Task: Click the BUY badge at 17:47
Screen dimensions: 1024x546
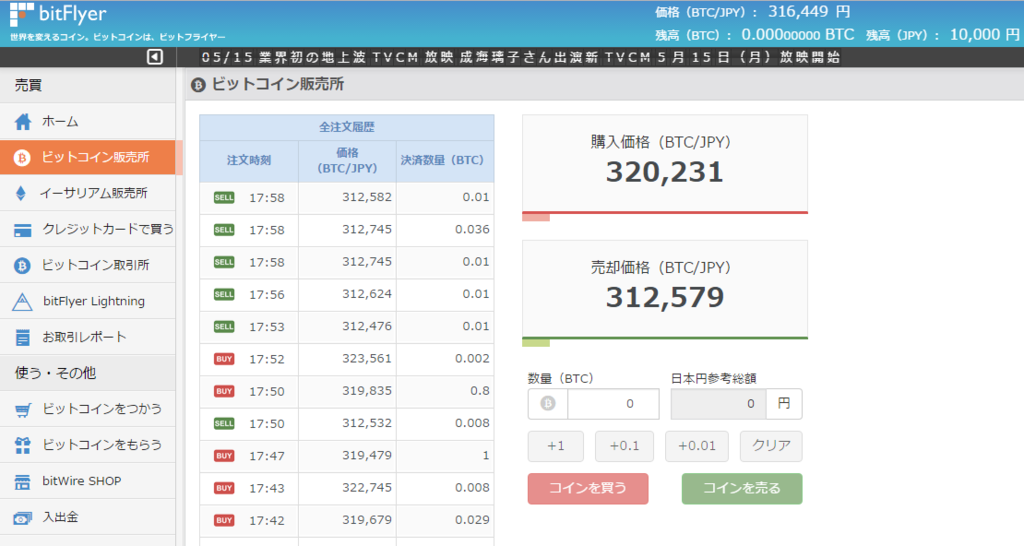Action: (x=224, y=456)
